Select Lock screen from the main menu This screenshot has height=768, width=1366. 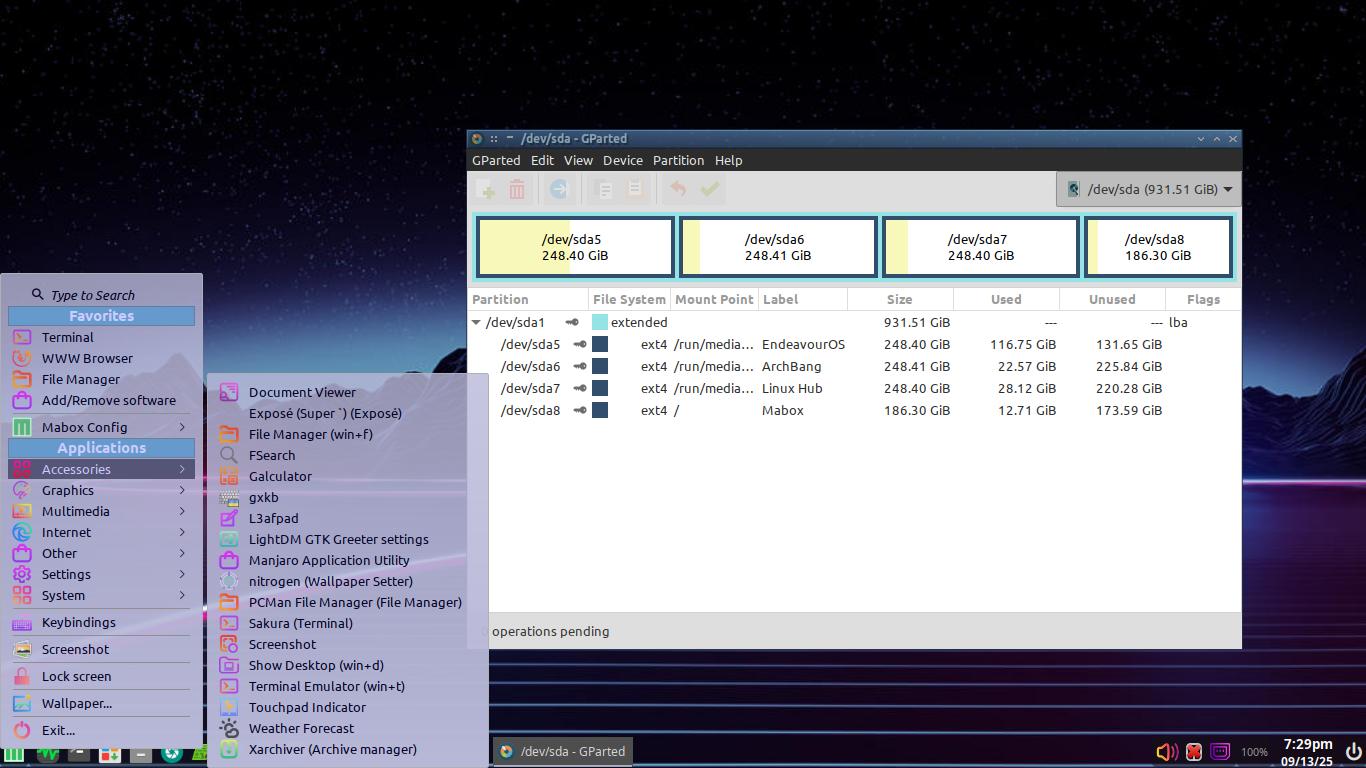pos(76,676)
